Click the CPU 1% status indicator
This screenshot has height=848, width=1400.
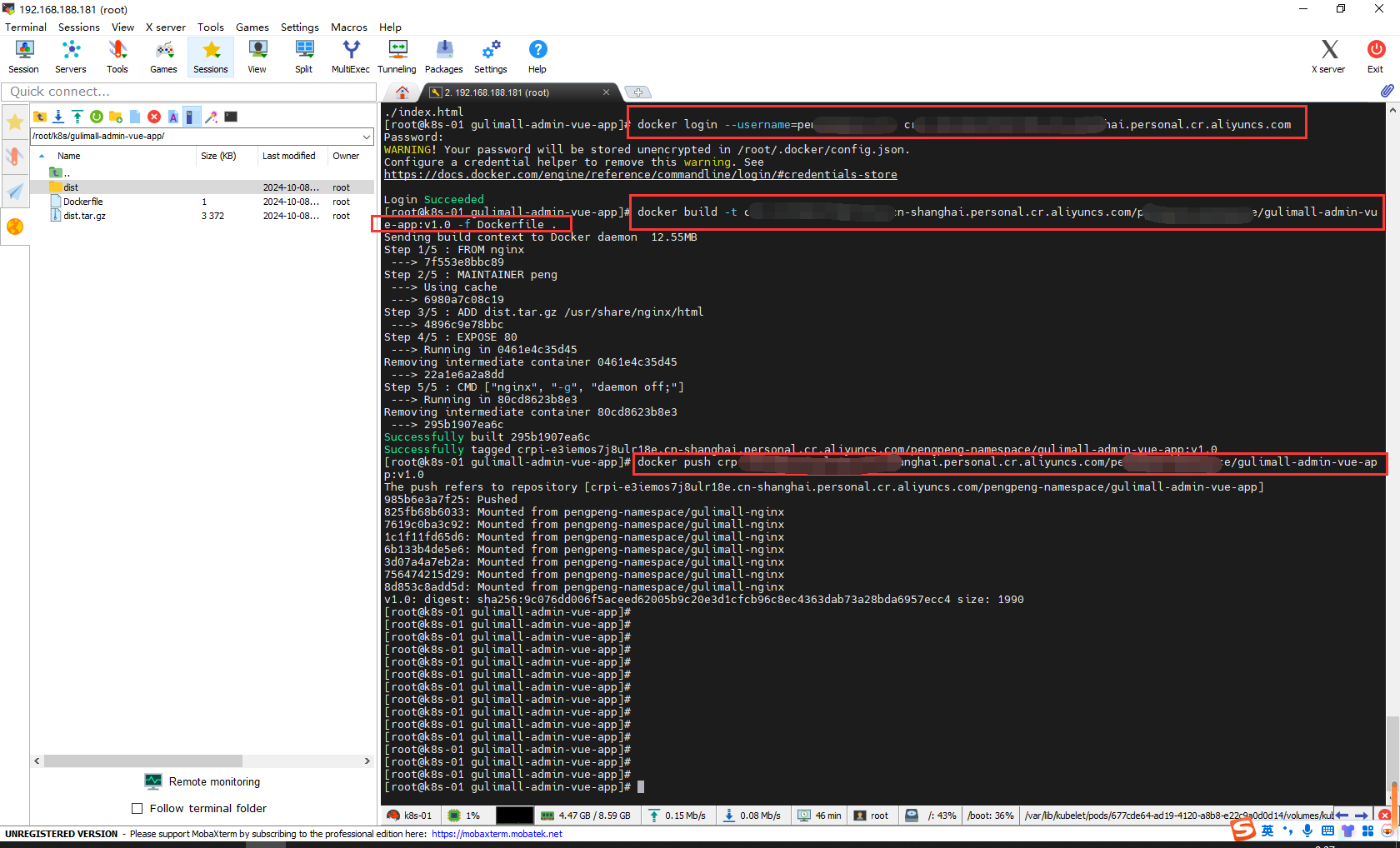point(464,816)
